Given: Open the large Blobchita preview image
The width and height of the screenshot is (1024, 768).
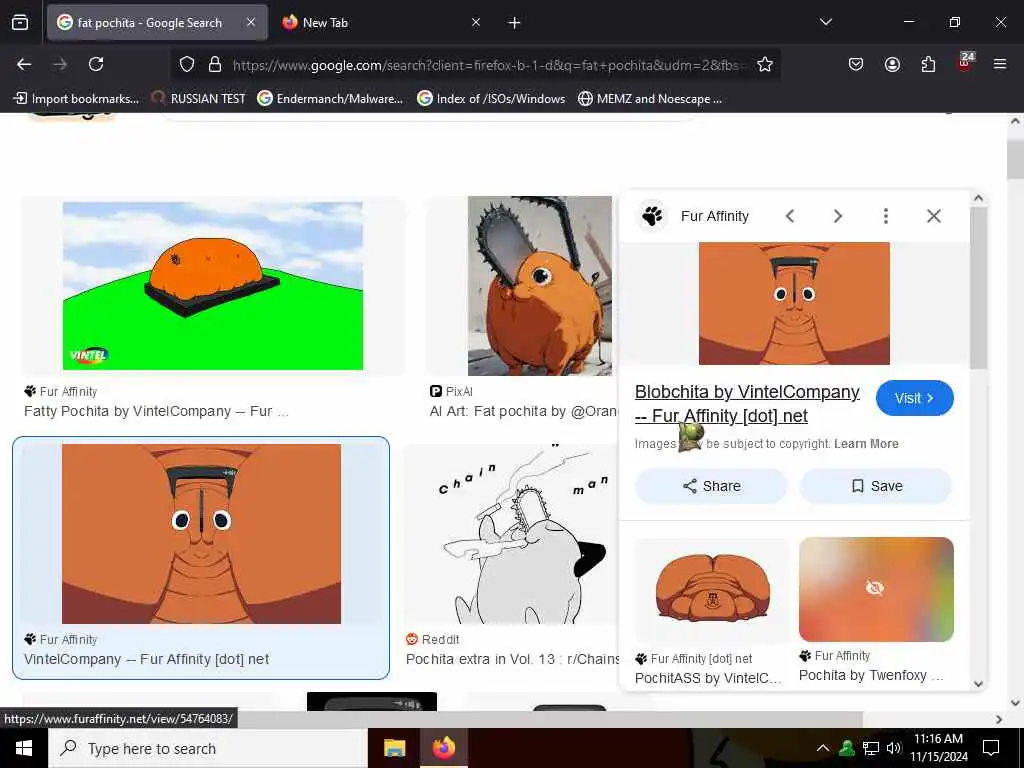Looking at the screenshot, I should tap(794, 304).
